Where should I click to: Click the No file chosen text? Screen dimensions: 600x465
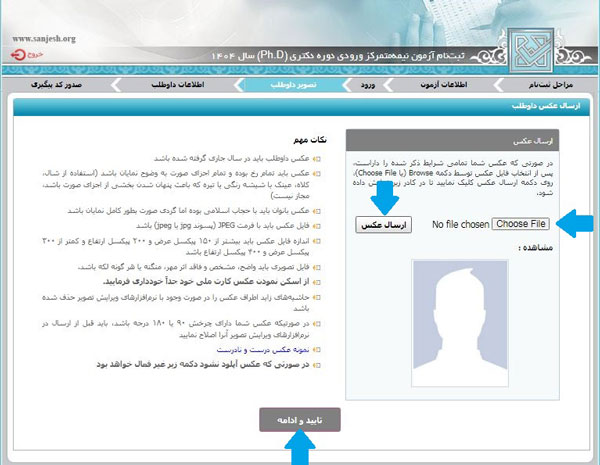pos(460,224)
